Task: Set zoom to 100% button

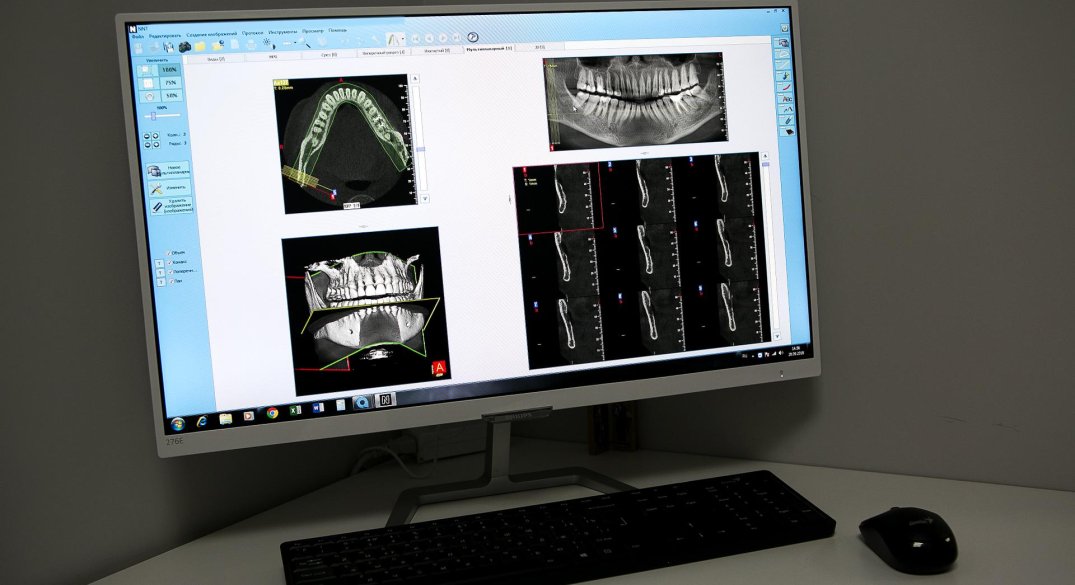Action: click(x=169, y=70)
